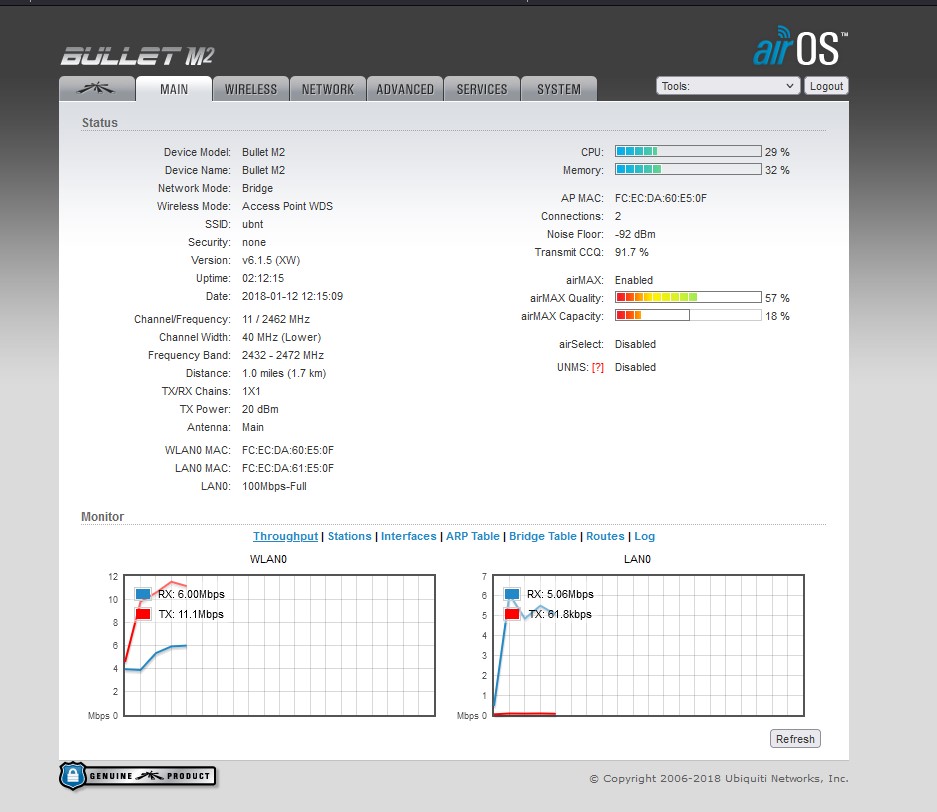Click the Status section heading

point(100,122)
